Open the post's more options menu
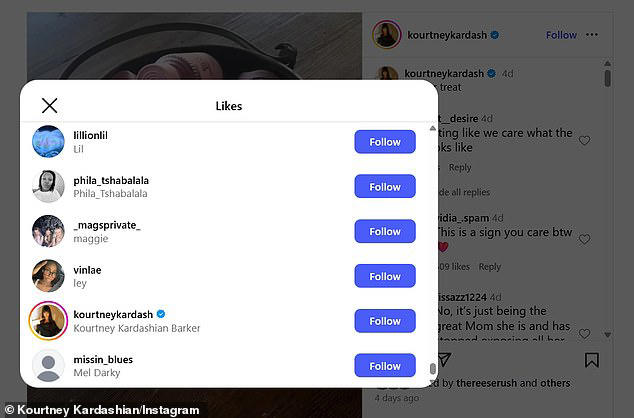The image size is (634, 418). [592, 35]
